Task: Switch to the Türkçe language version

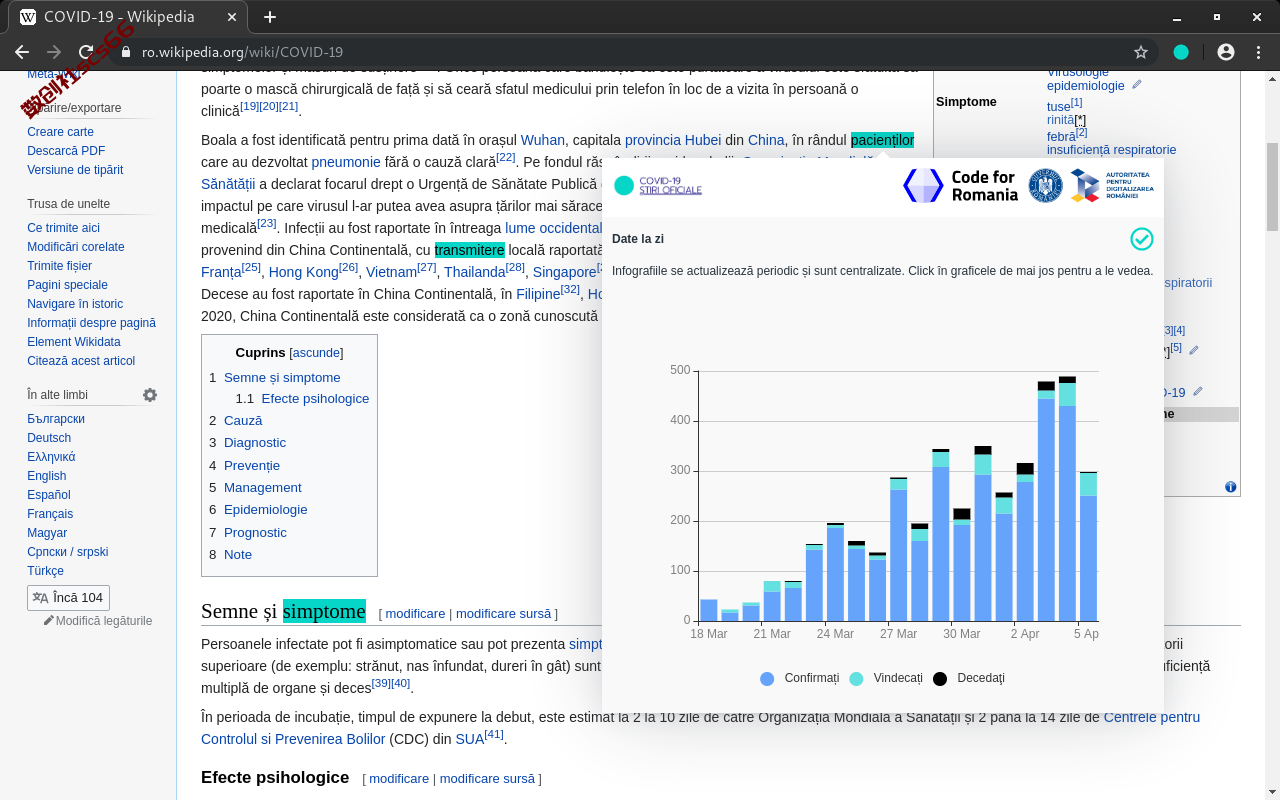Action: pyautogui.click(x=45, y=571)
